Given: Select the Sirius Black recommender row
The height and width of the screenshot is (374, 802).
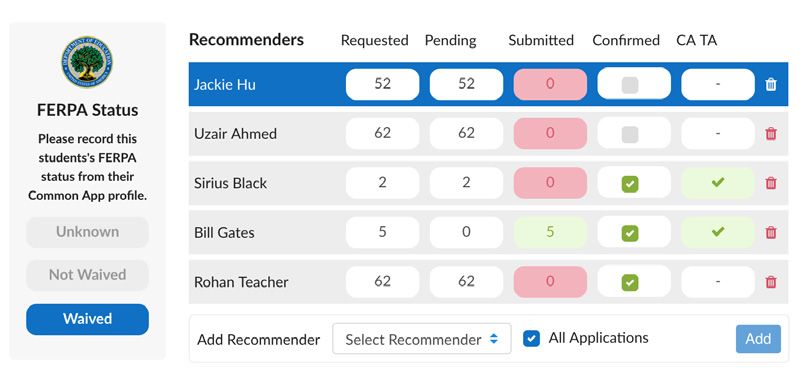Looking at the screenshot, I should click(x=488, y=183).
